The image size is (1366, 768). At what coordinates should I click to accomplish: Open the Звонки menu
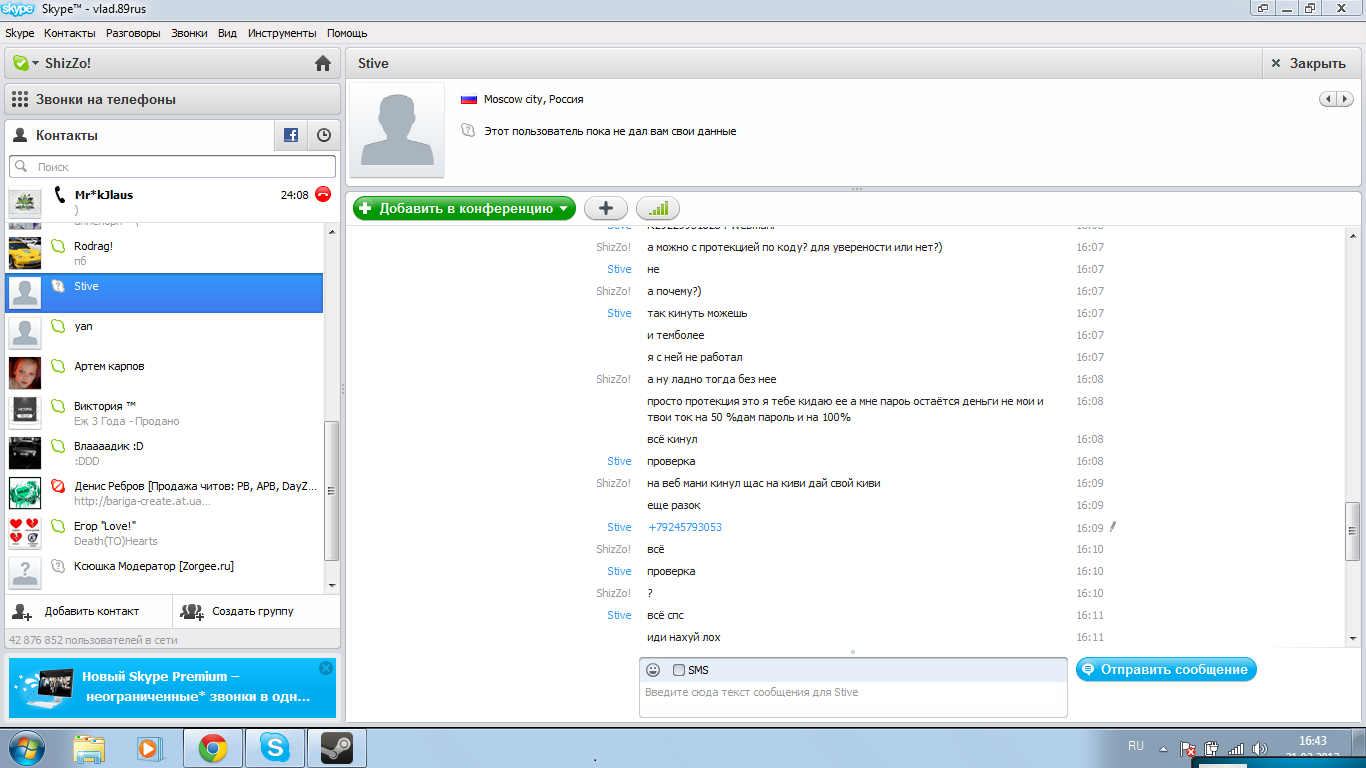(189, 33)
